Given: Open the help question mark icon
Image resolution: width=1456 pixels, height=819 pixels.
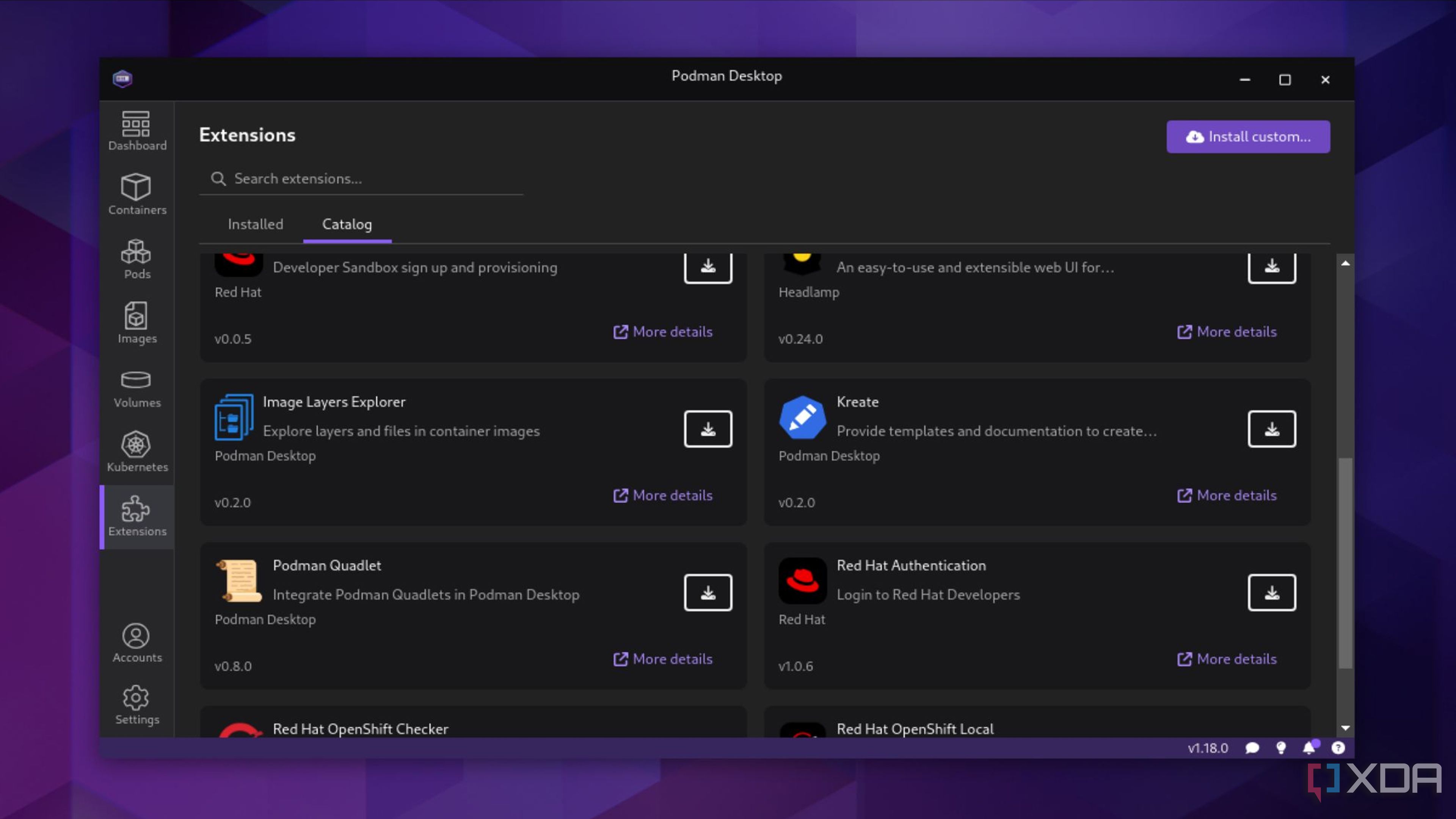Looking at the screenshot, I should 1338,748.
